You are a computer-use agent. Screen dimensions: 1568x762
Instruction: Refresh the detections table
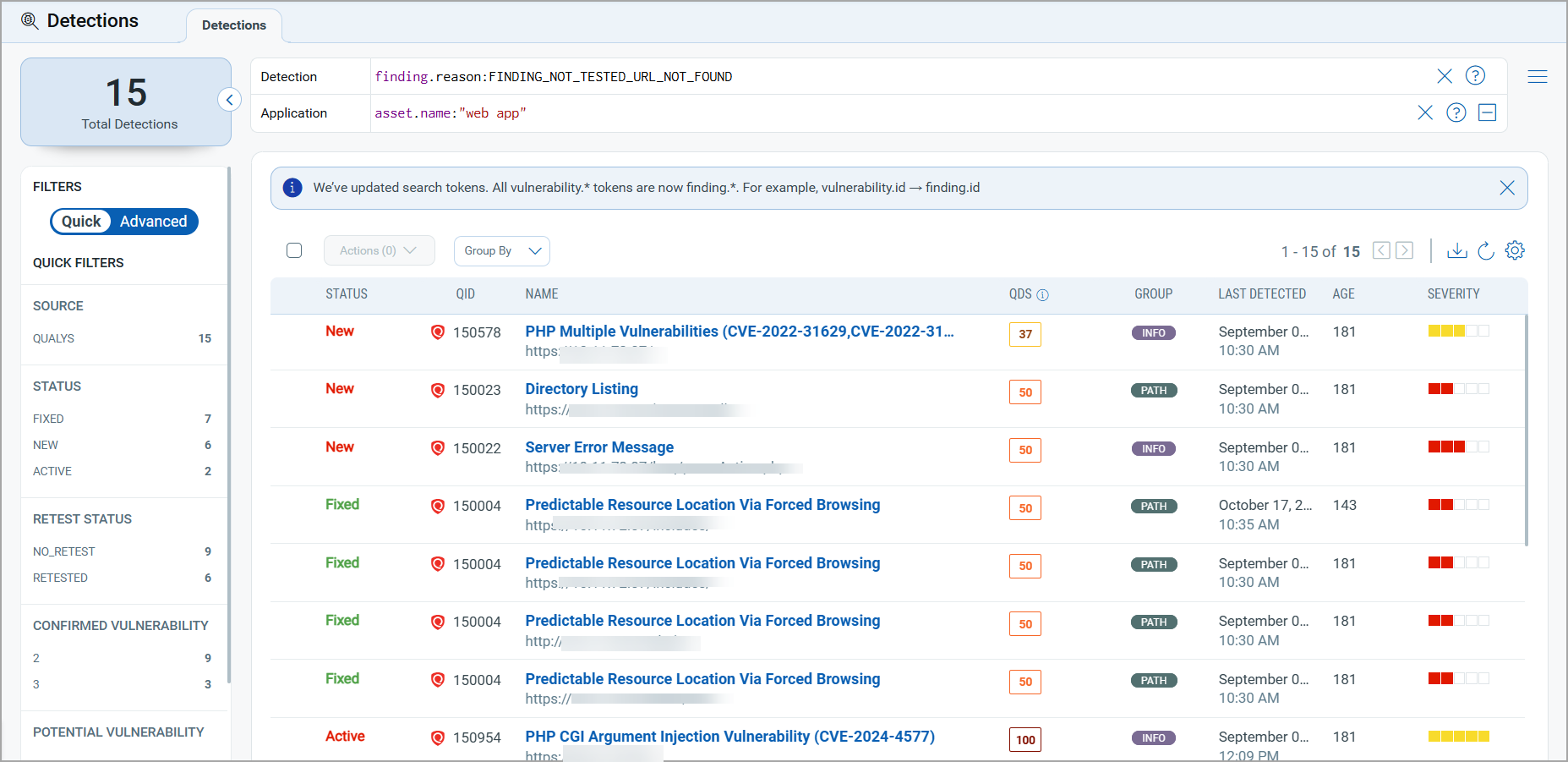click(x=1486, y=250)
